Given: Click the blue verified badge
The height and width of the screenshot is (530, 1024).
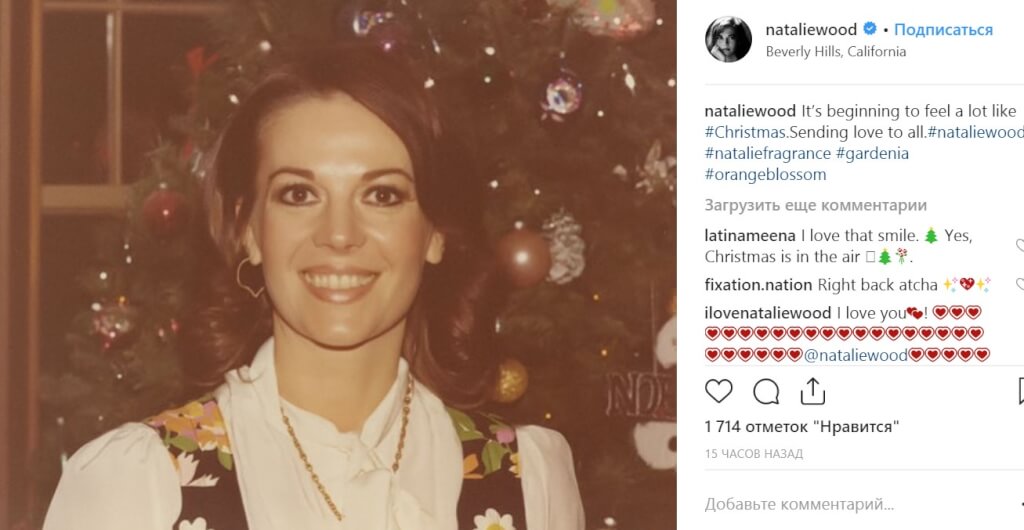Looking at the screenshot, I should click(x=869, y=29).
